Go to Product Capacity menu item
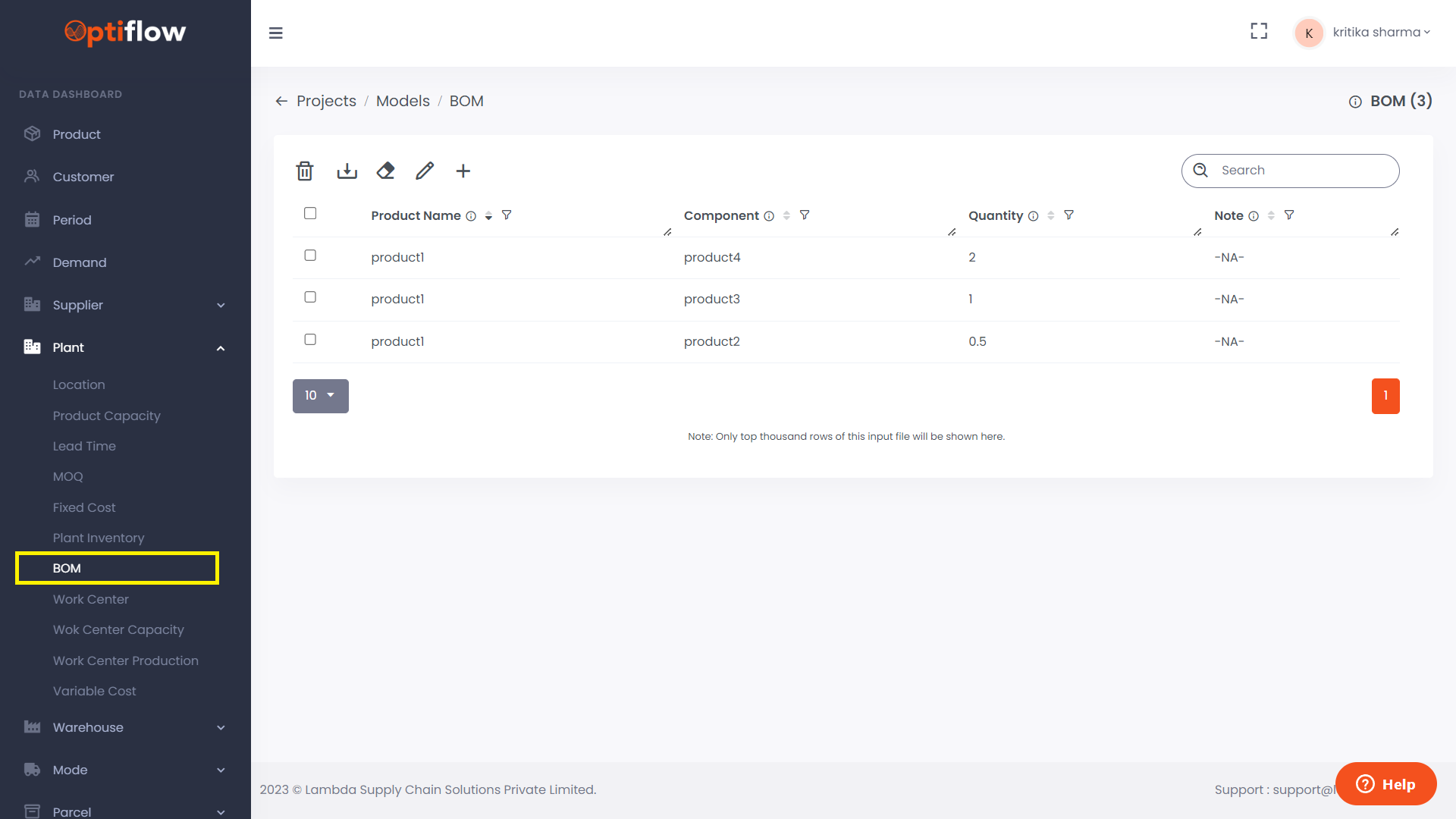The image size is (1456, 819). tap(107, 416)
